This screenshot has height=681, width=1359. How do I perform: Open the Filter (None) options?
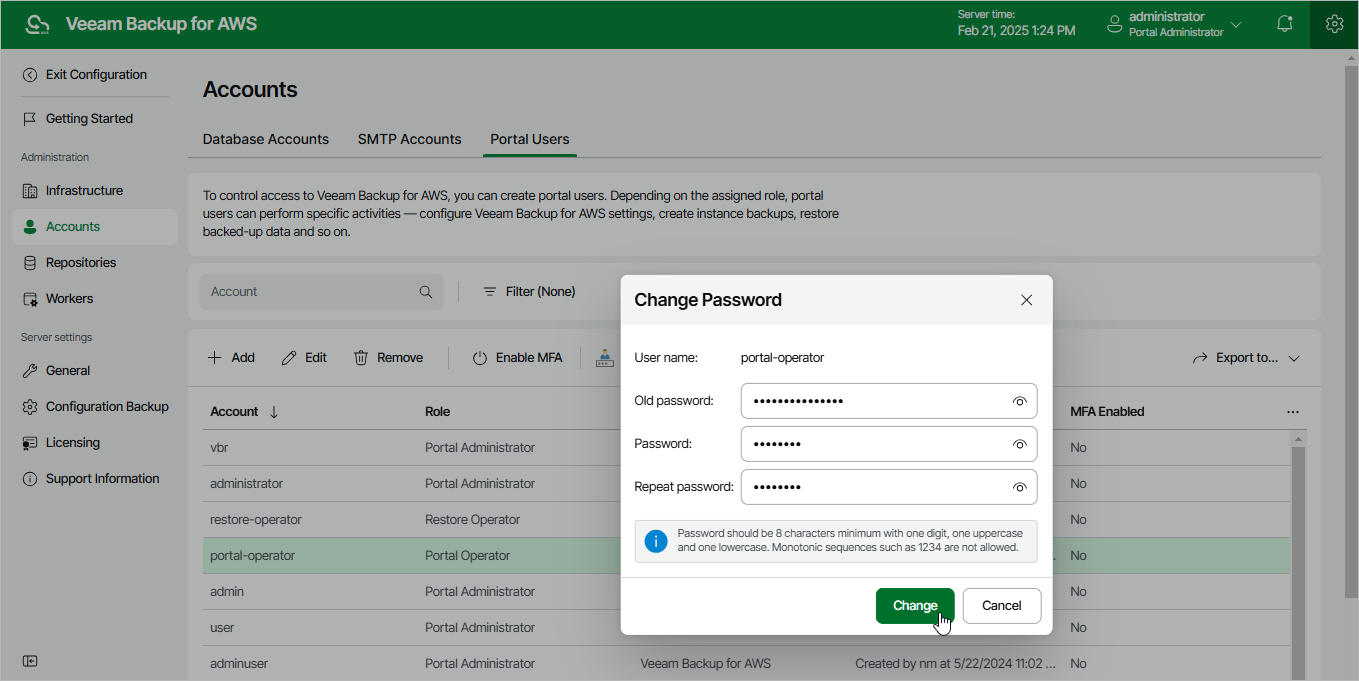tap(529, 292)
